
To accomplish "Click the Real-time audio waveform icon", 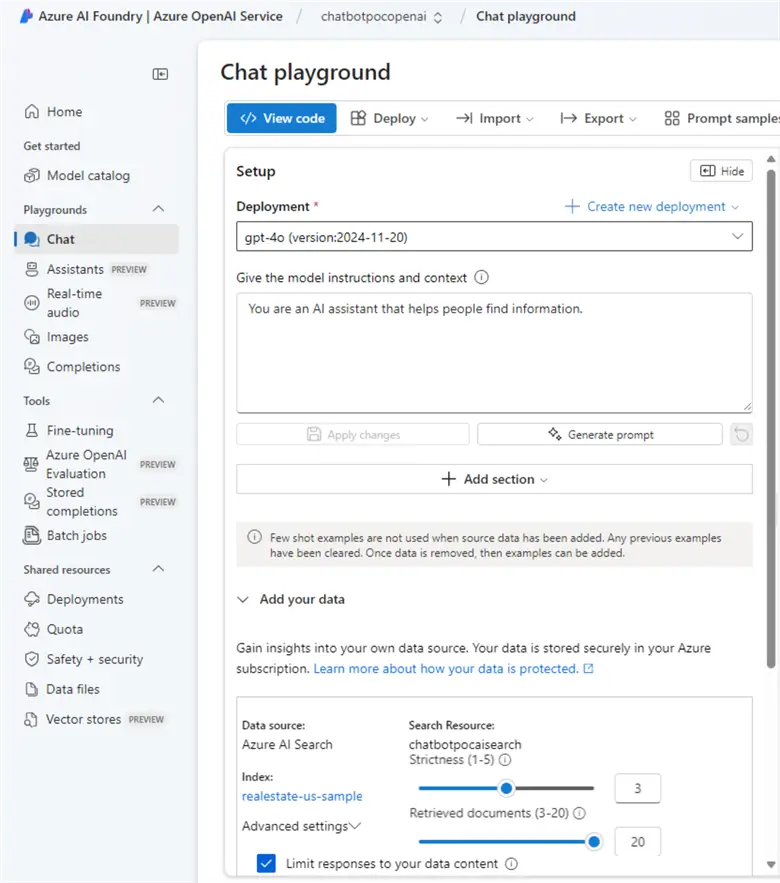I will tap(32, 303).
